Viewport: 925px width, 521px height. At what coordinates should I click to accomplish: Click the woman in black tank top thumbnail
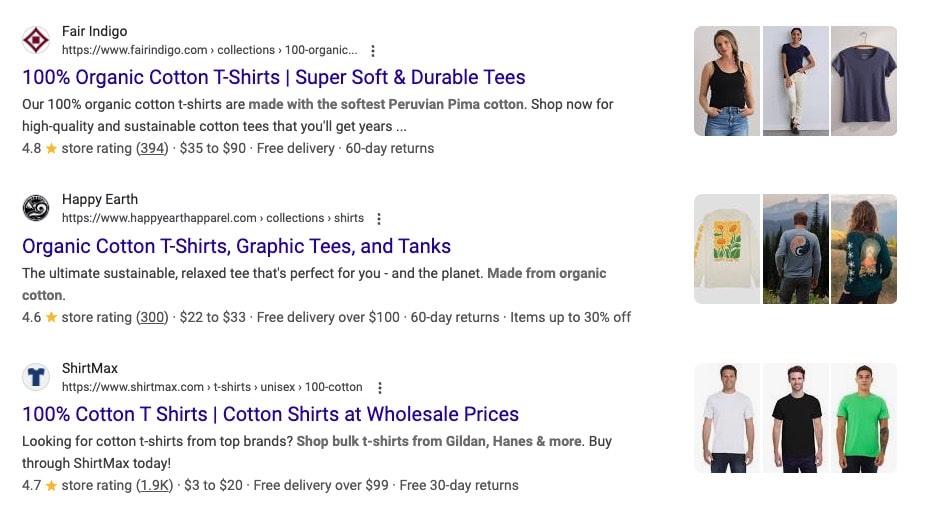click(x=726, y=81)
